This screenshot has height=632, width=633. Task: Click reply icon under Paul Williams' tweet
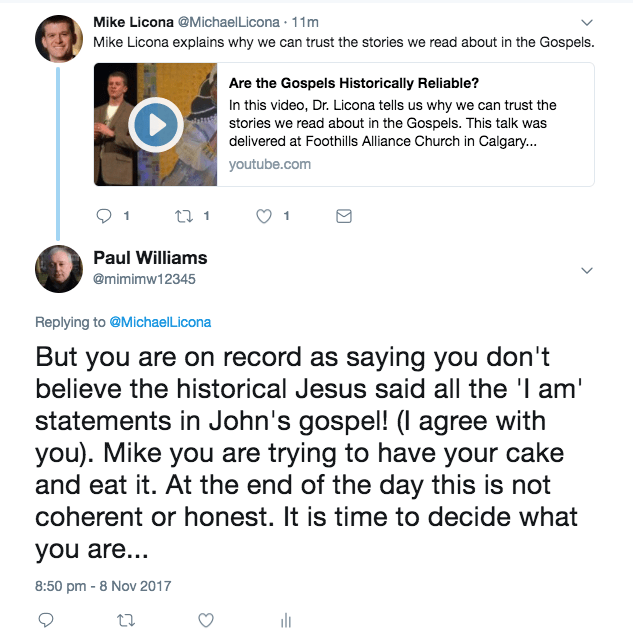[46, 620]
